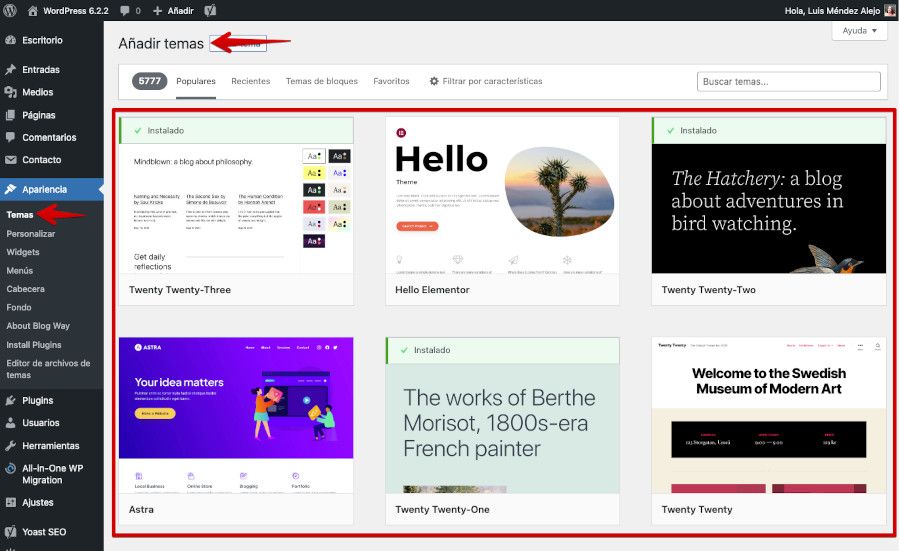Click the Ajustes settings icon
900x551 pixels.
(x=10, y=502)
